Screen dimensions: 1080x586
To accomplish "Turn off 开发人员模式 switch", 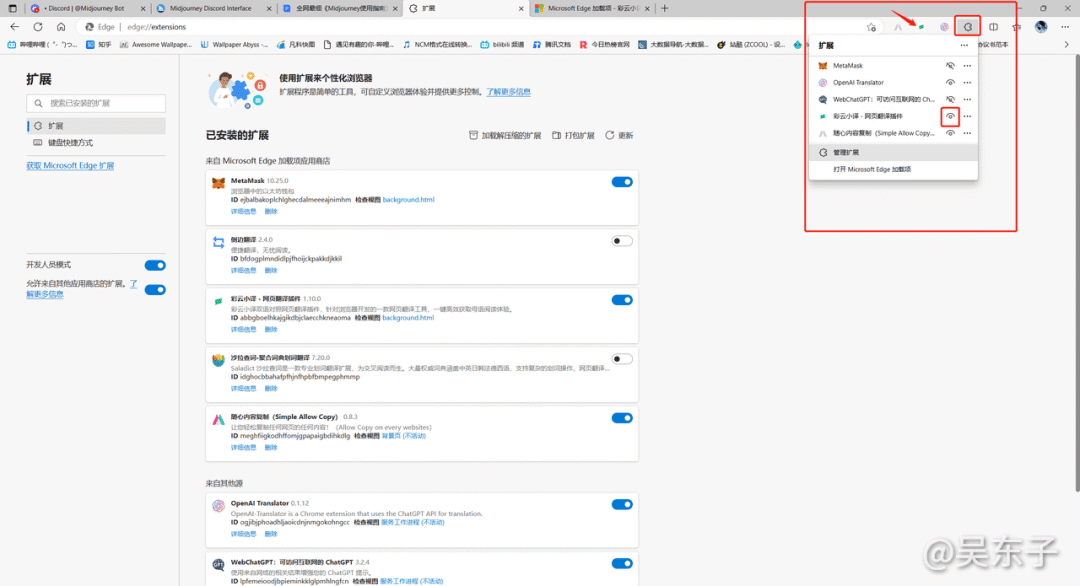I will coord(155,265).
